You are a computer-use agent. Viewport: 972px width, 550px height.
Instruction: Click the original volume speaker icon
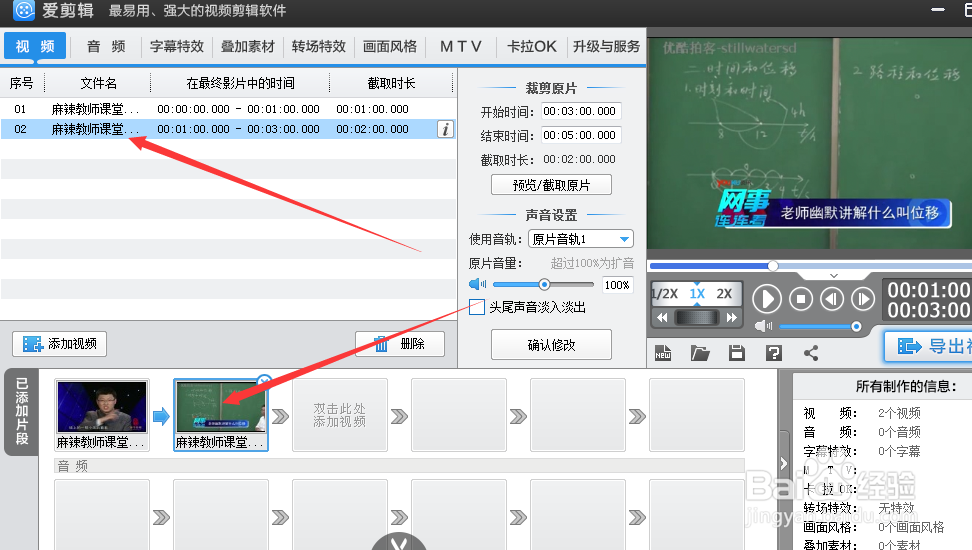click(477, 285)
